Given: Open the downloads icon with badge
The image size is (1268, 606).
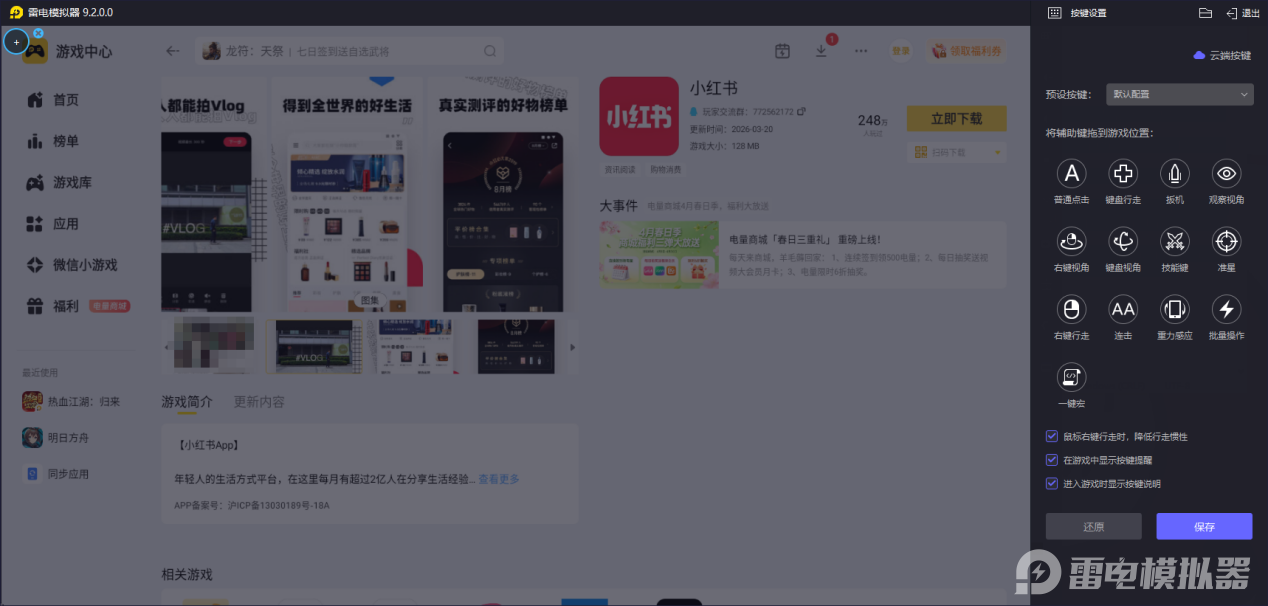Looking at the screenshot, I should click(x=822, y=51).
